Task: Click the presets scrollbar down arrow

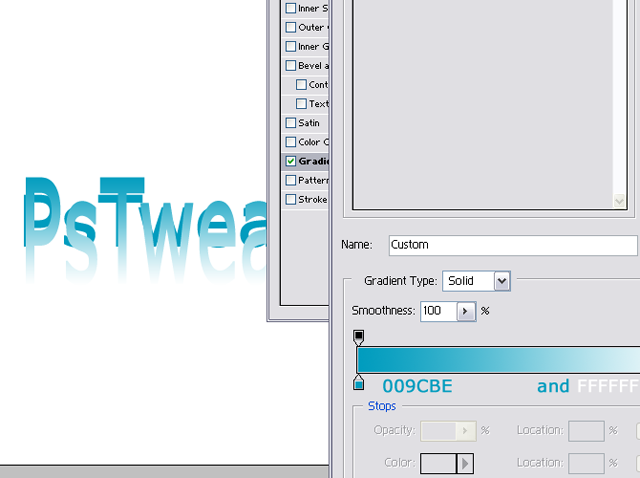Action: [x=620, y=201]
